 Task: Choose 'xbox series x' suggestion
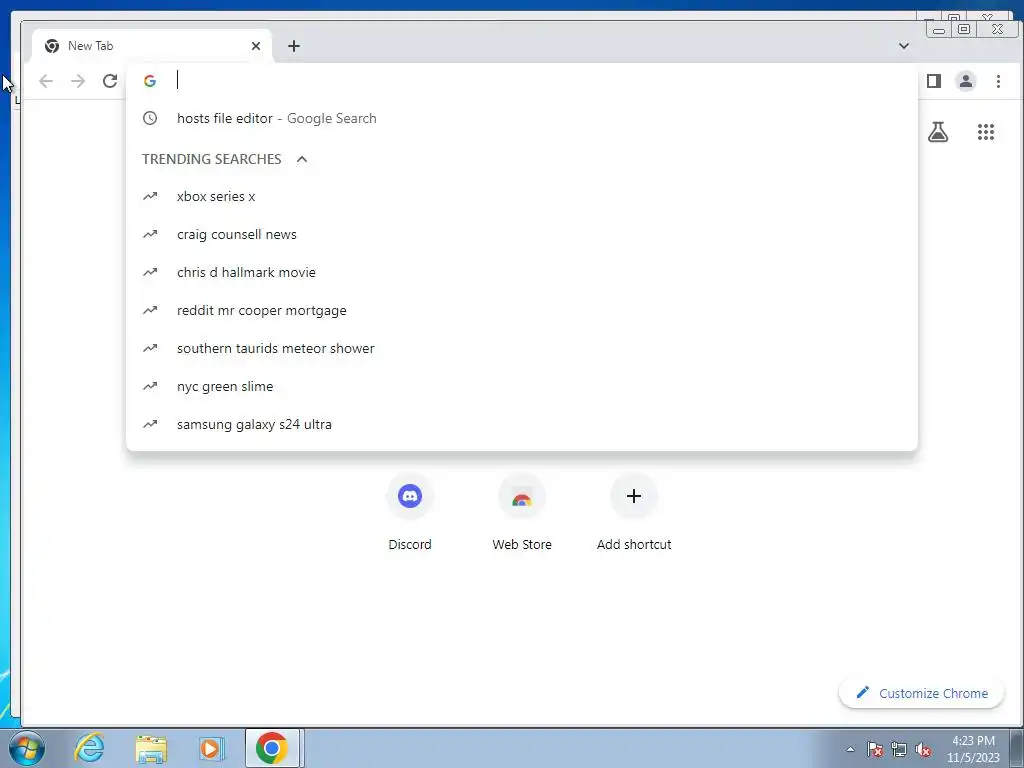coord(522,196)
